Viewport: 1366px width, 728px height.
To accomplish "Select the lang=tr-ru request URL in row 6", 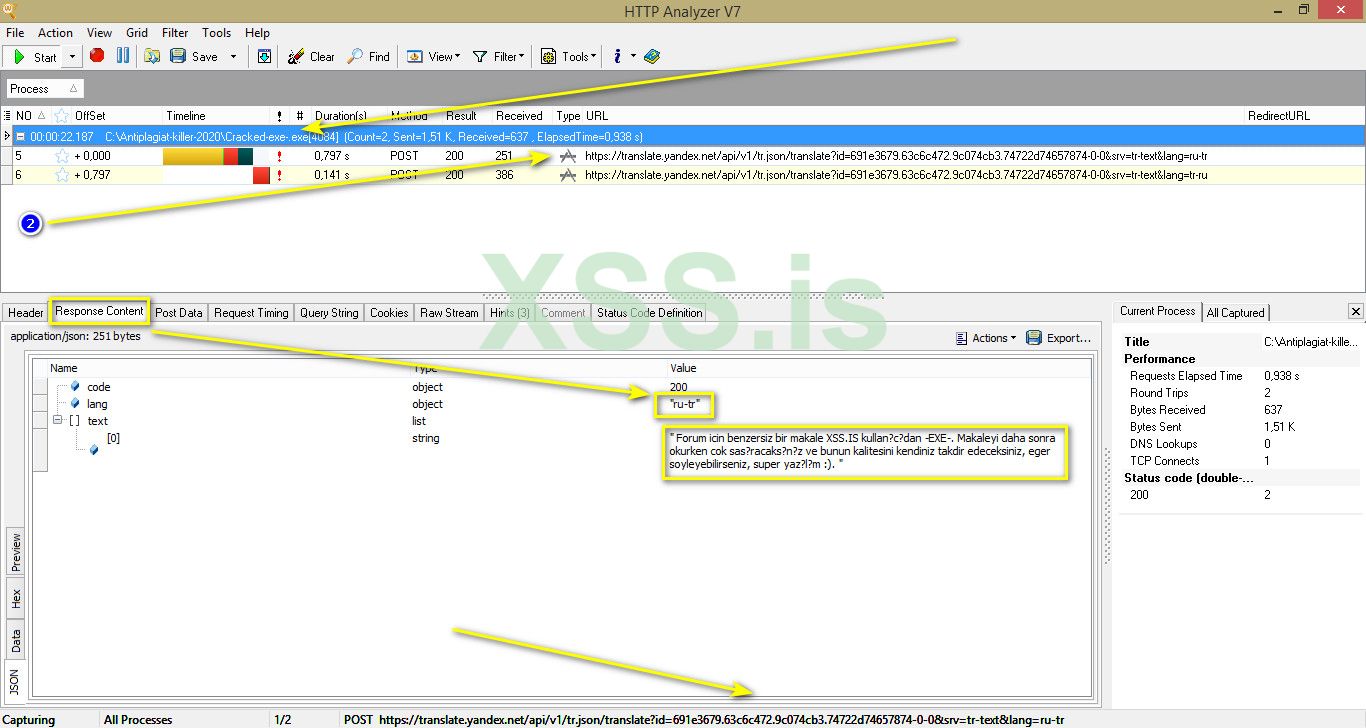I will tap(896, 175).
